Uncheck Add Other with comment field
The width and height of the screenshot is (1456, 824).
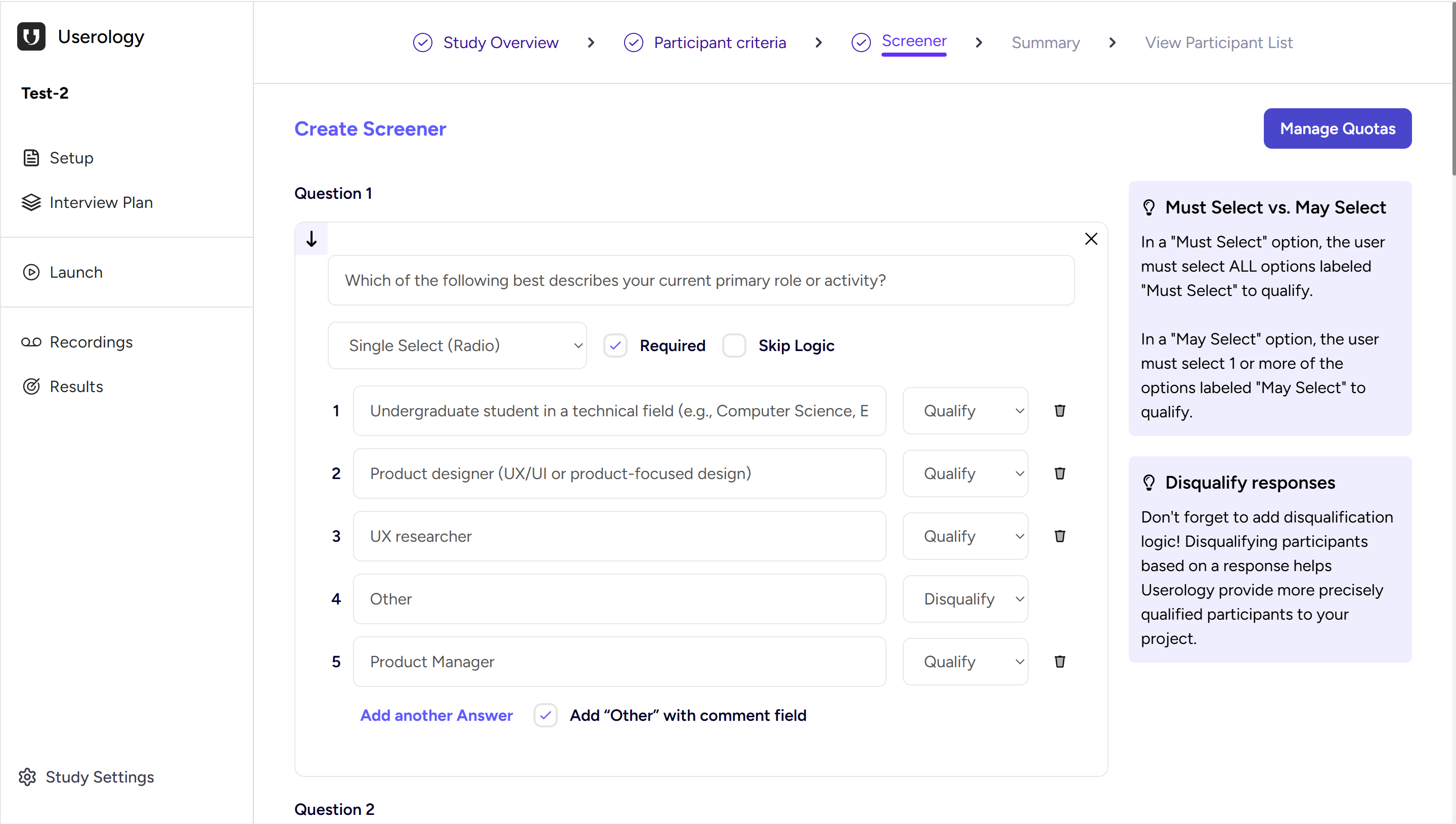(x=545, y=715)
